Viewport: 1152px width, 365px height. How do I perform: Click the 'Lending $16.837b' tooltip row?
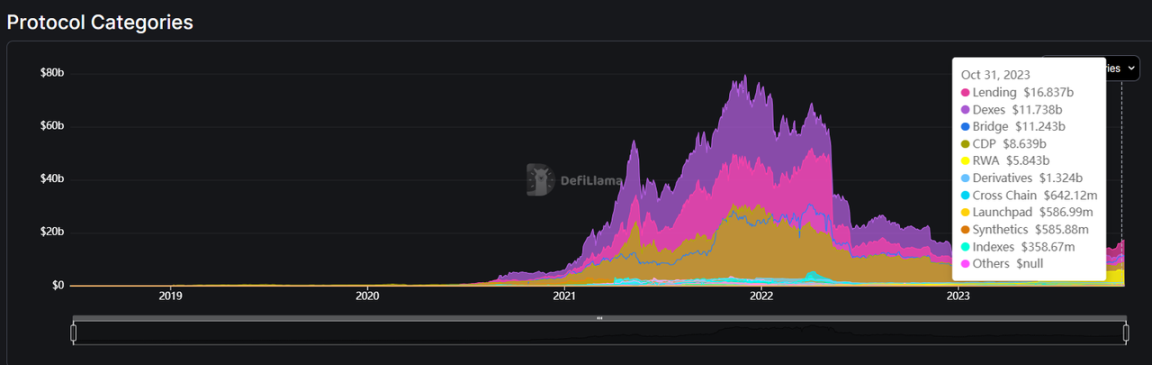coord(1017,93)
